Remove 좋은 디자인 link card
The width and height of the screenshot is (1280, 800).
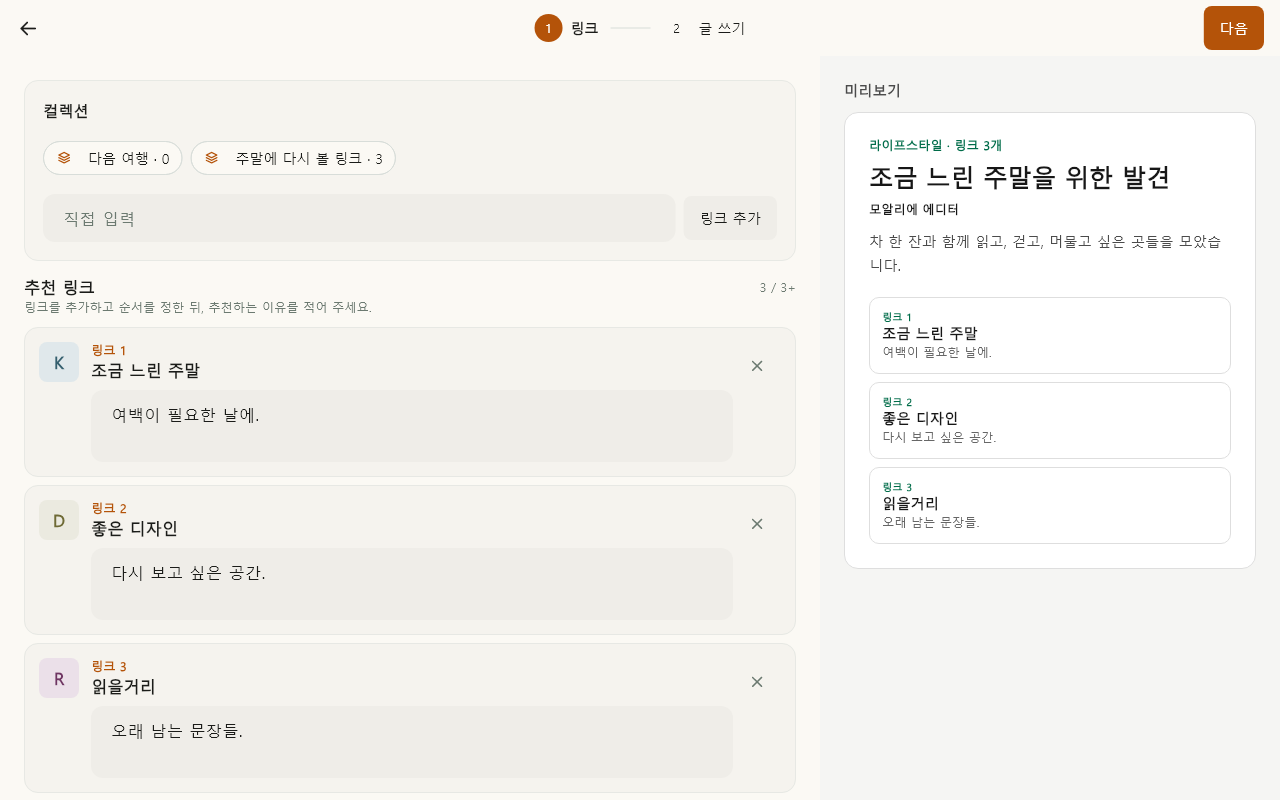point(757,524)
